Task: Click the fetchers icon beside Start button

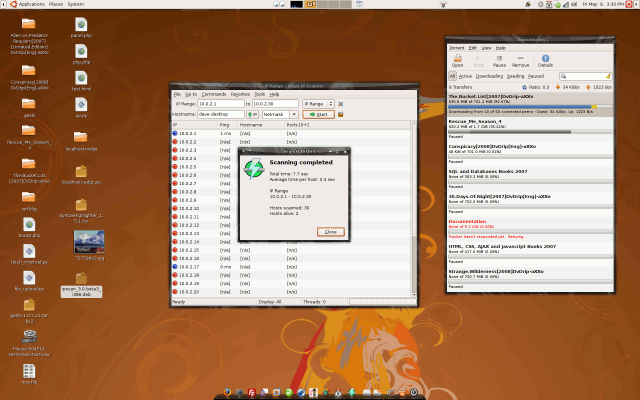Action: [x=340, y=114]
